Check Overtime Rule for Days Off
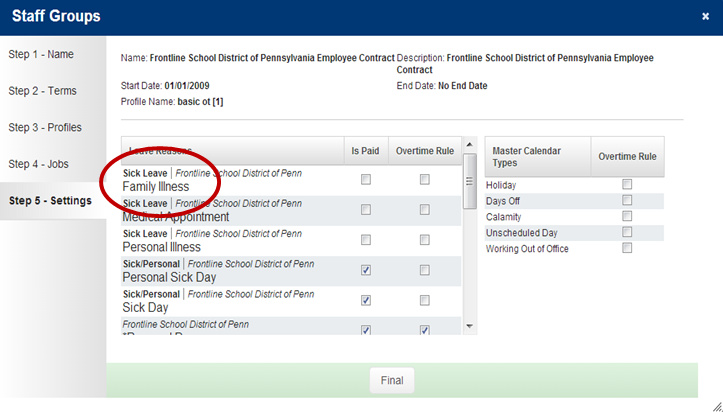Screen dimensions: 723x412 pyautogui.click(x=627, y=200)
